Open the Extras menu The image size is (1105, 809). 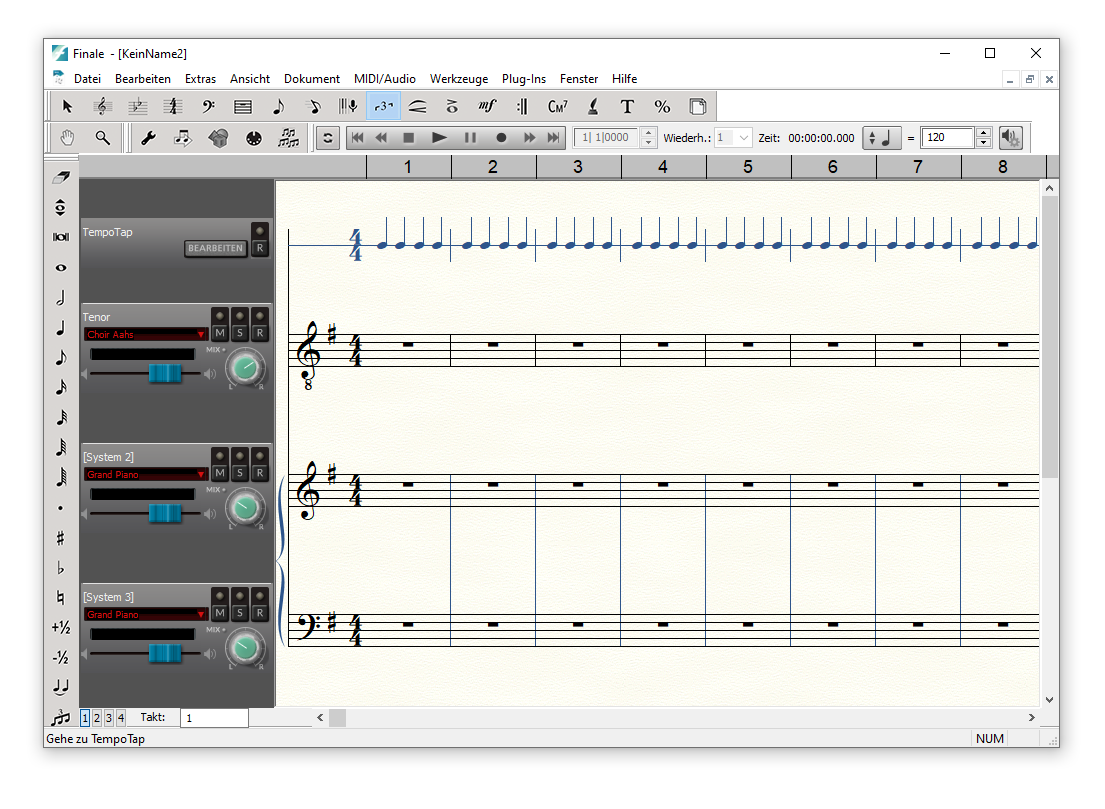point(200,79)
